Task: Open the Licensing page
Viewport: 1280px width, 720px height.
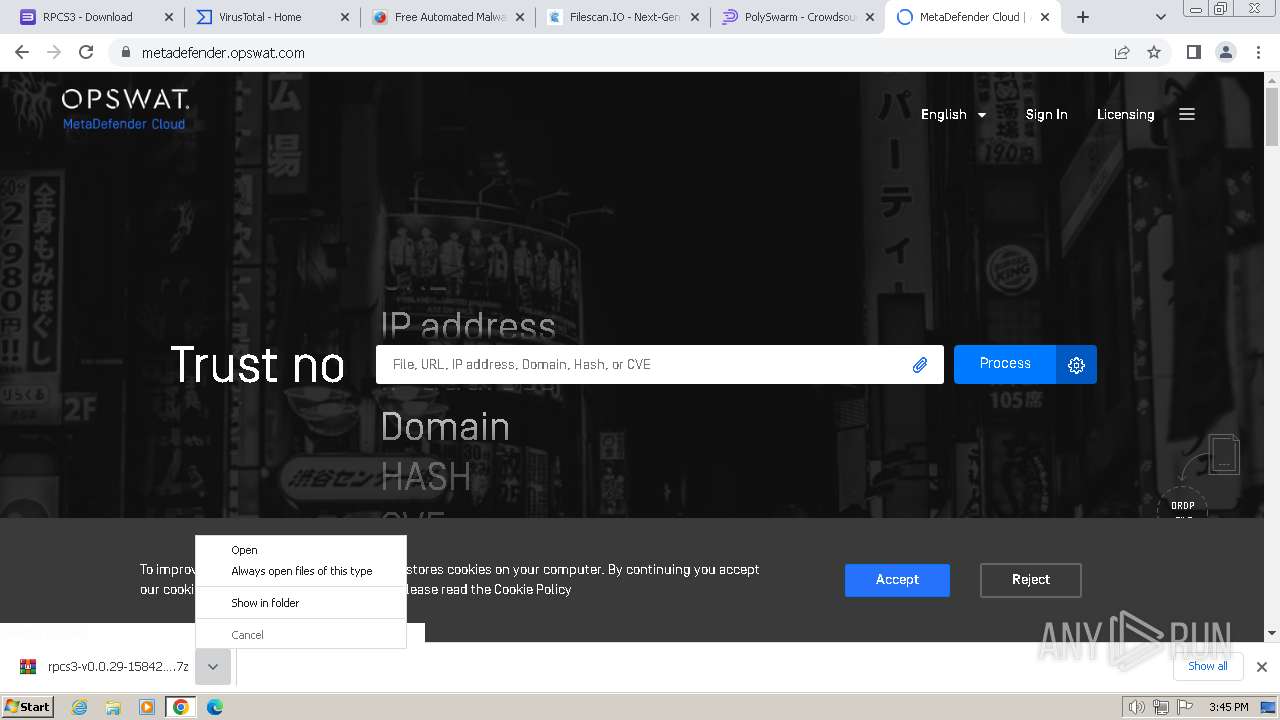Action: click(1125, 114)
